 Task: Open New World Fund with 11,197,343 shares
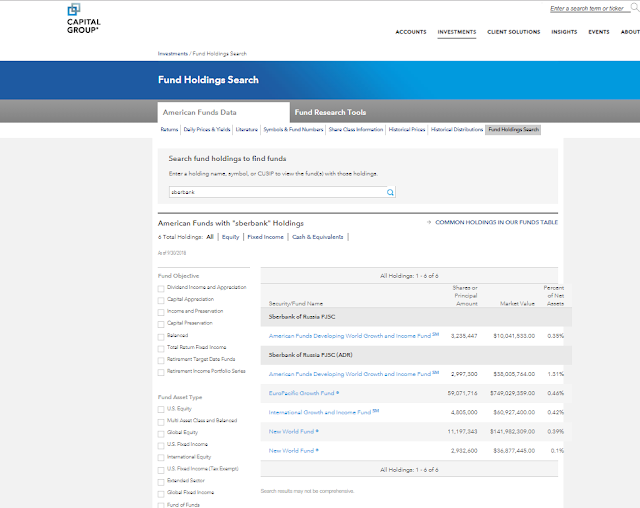[293, 431]
